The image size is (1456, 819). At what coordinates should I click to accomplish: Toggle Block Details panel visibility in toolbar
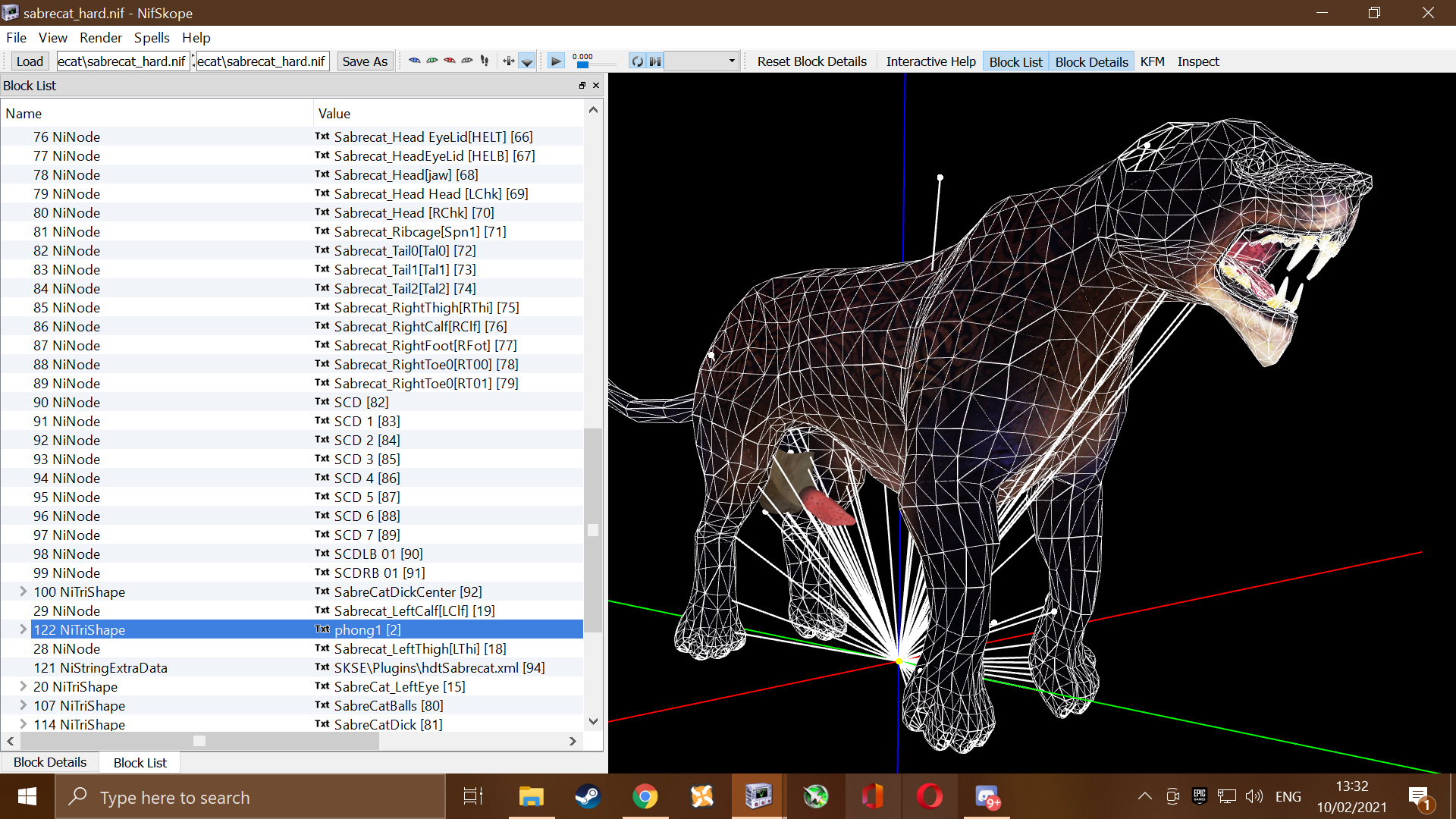coord(1091,61)
